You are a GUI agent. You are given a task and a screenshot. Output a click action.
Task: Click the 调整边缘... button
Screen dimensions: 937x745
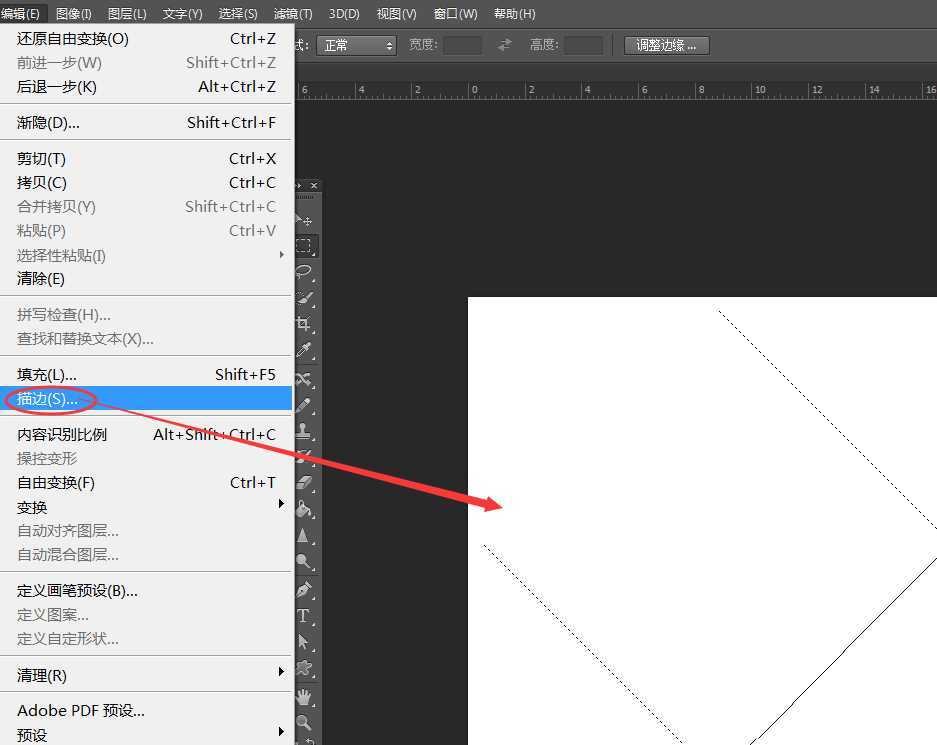click(x=666, y=45)
